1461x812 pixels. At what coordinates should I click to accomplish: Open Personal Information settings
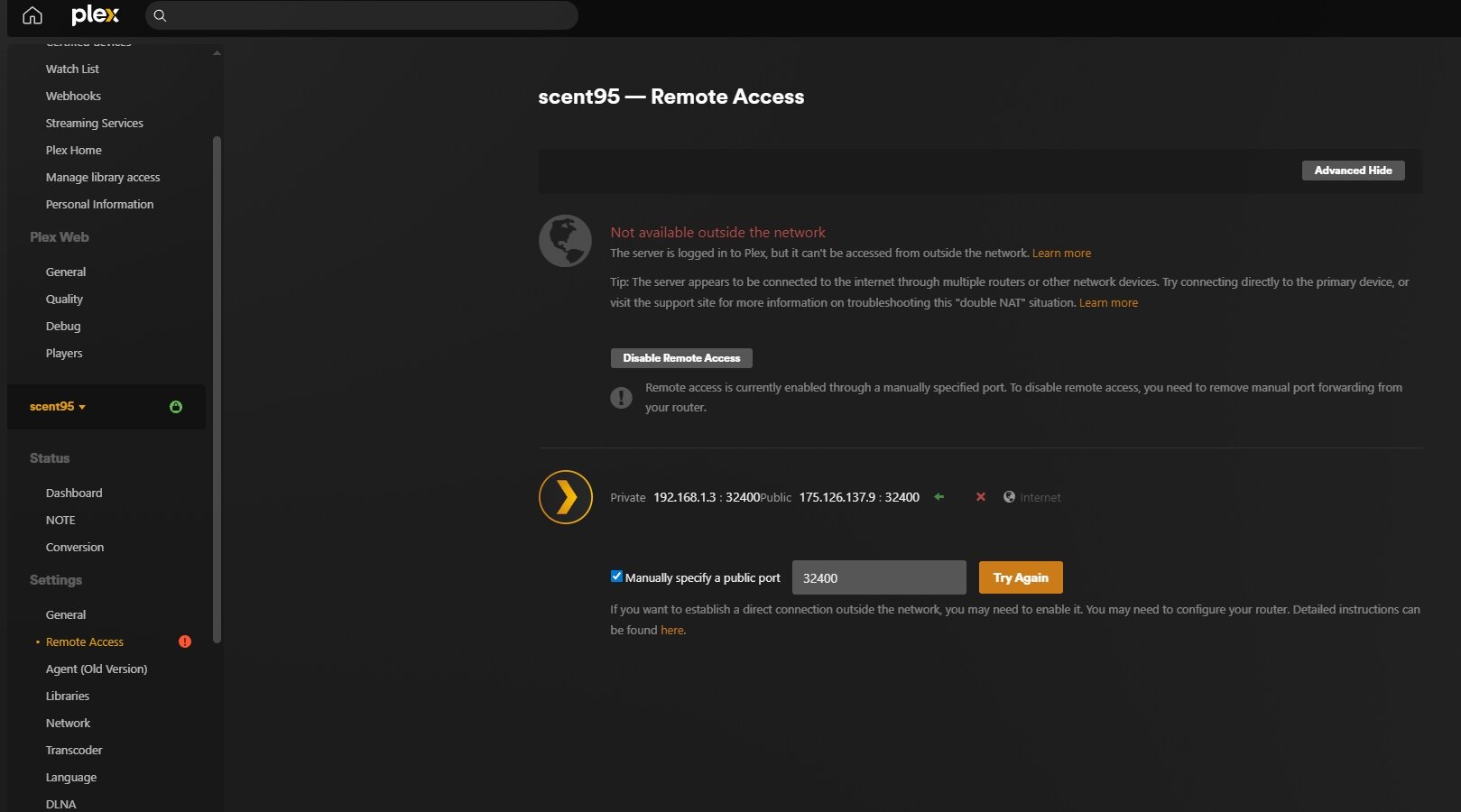pyautogui.click(x=99, y=204)
